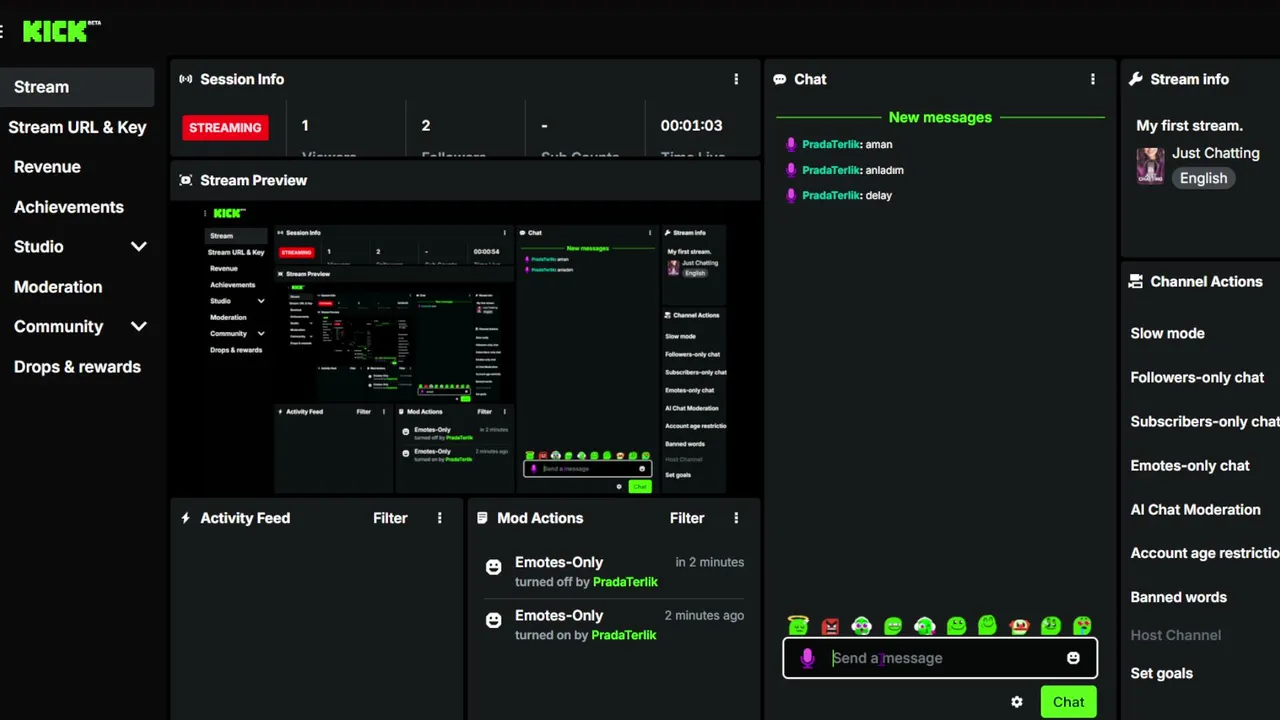Screen dimensions: 1280x720
Task: Click the purple microphone icon in message box
Action: click(x=807, y=658)
